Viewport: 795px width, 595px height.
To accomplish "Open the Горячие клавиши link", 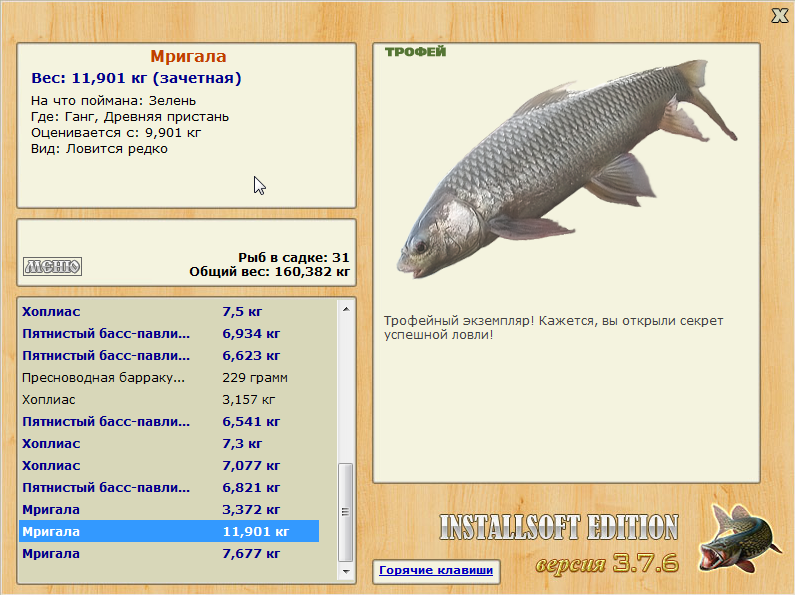I will click(436, 570).
